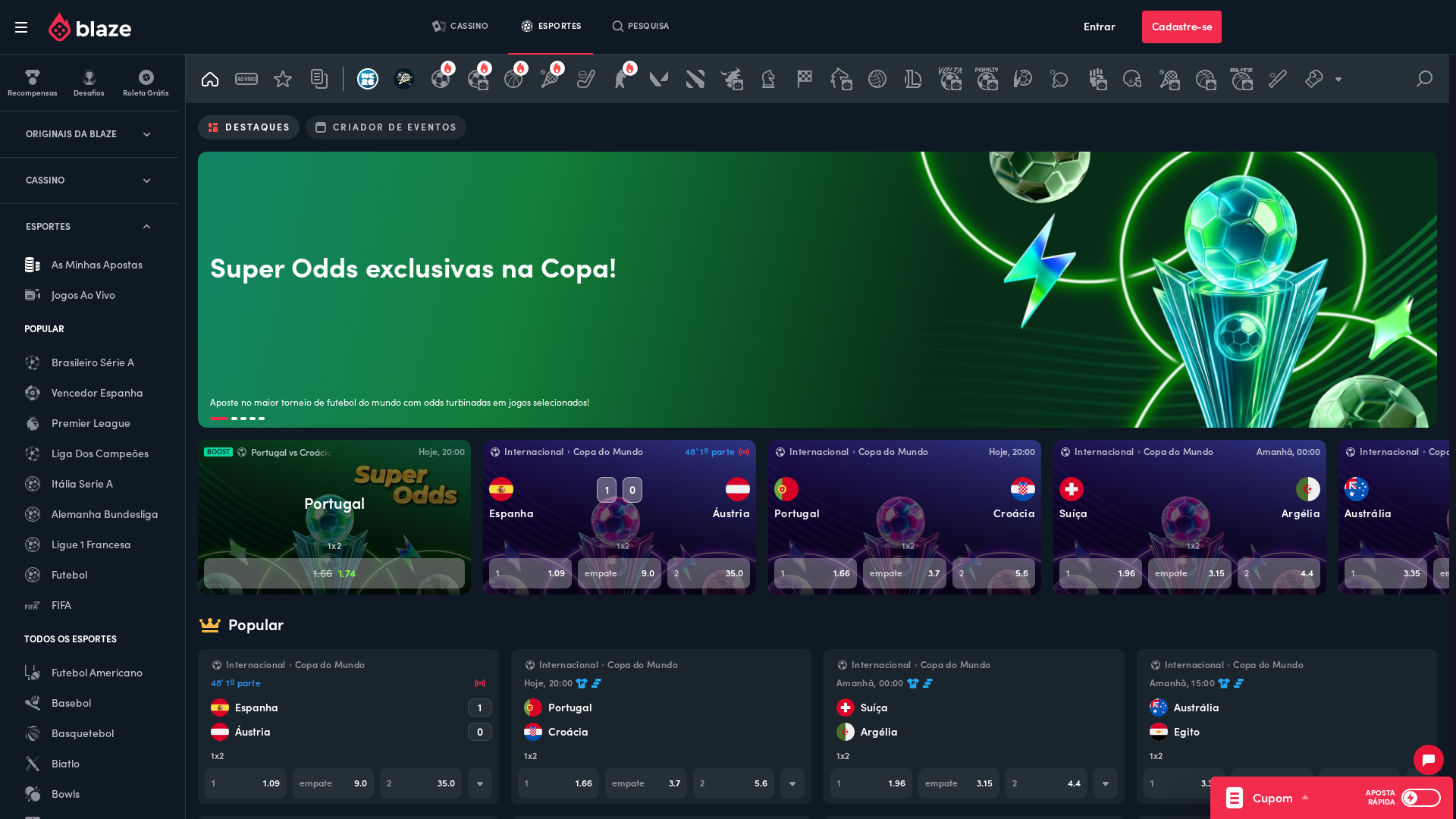
Task: Select the soccer ball sport icon
Action: 441,79
